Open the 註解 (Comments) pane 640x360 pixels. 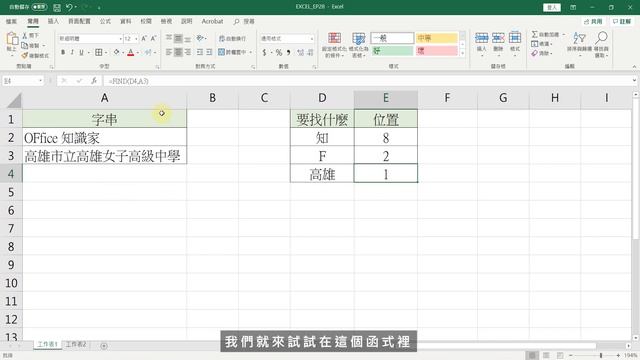622,21
